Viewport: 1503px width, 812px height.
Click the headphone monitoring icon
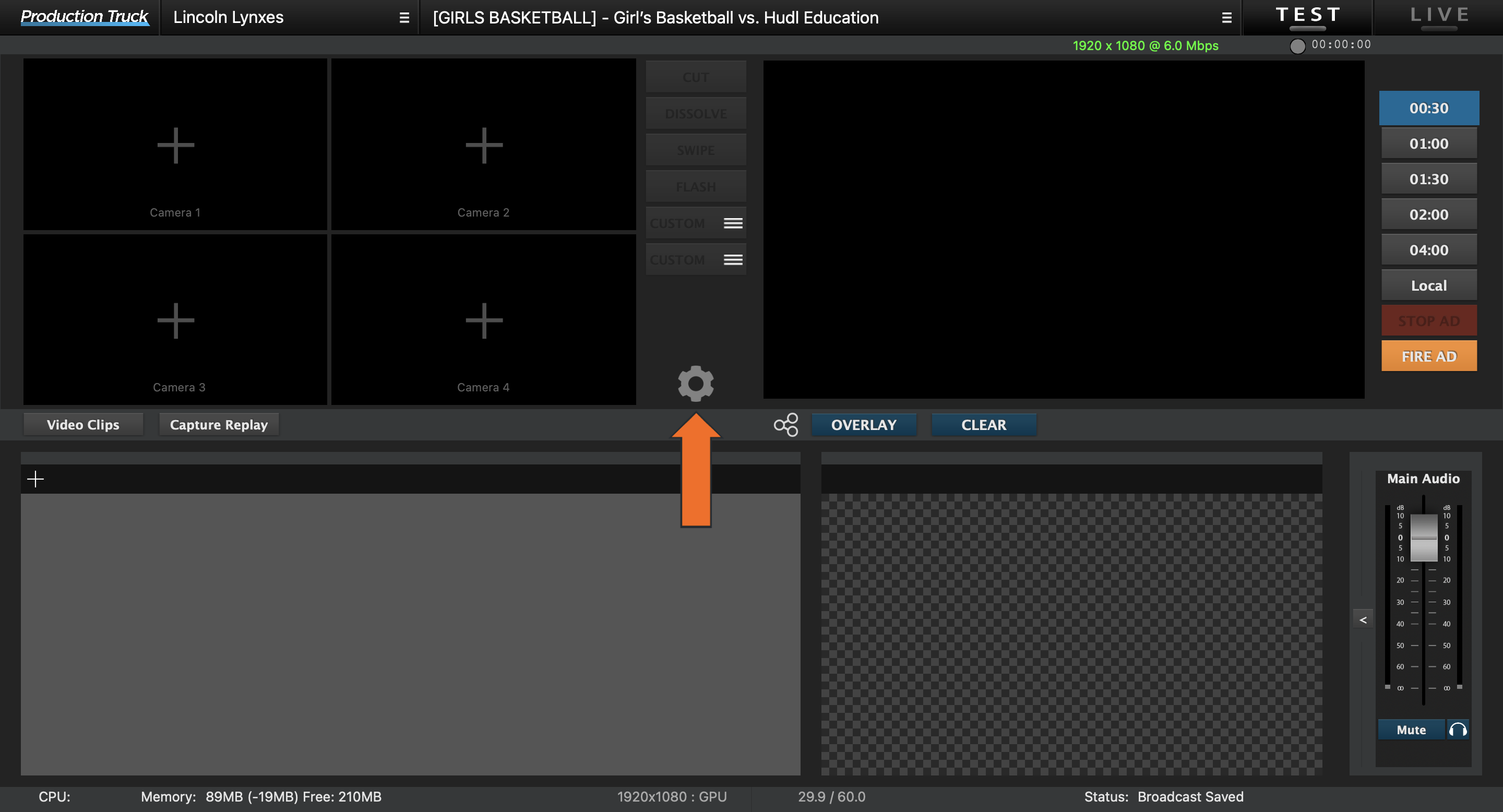tap(1458, 729)
